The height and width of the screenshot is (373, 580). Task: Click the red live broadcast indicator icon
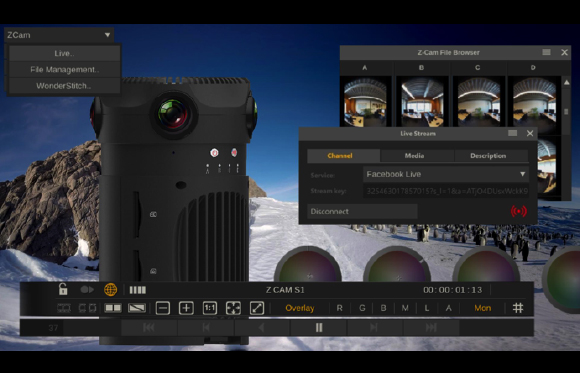519,211
